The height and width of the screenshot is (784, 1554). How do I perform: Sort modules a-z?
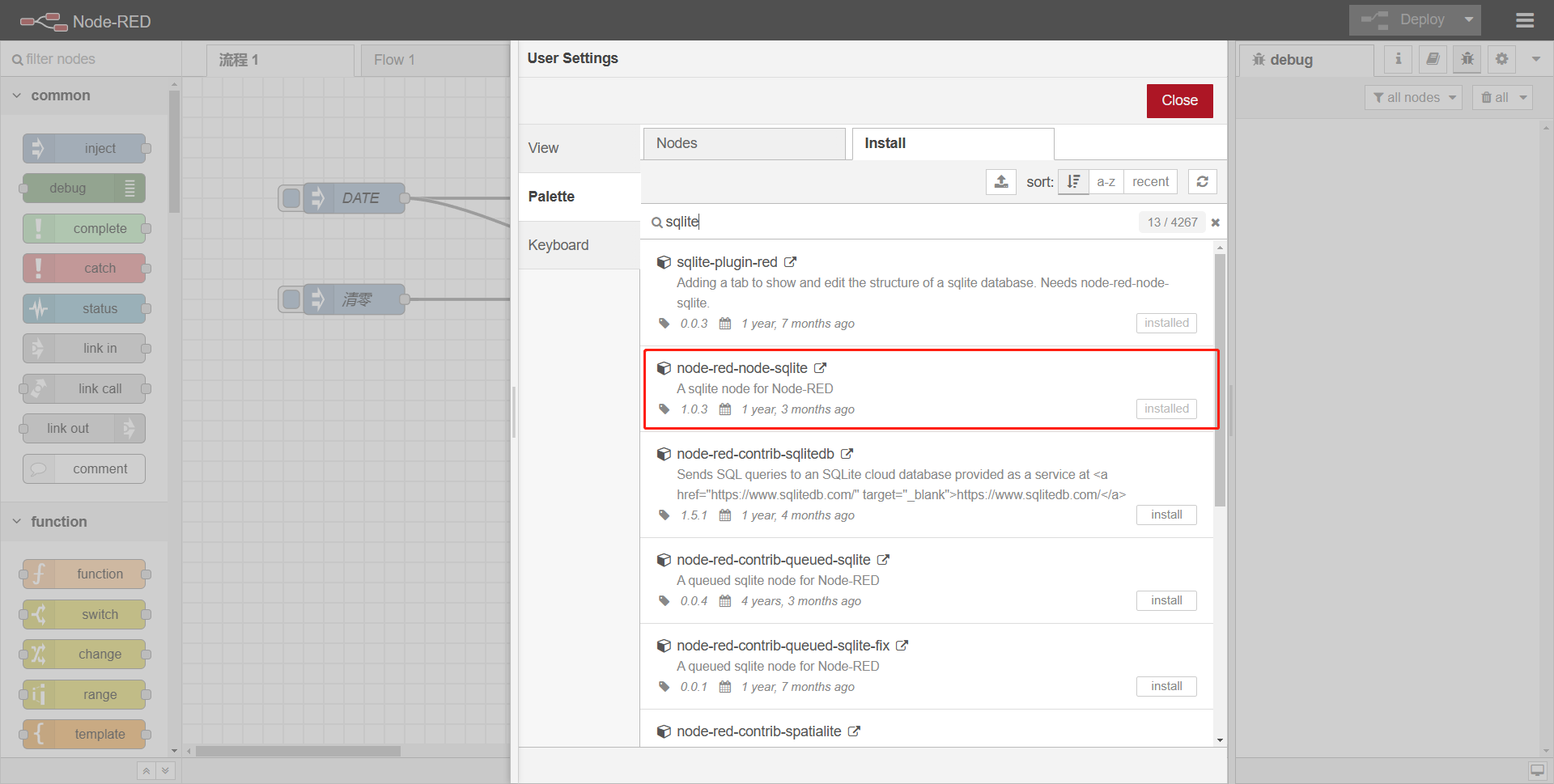point(1106,182)
